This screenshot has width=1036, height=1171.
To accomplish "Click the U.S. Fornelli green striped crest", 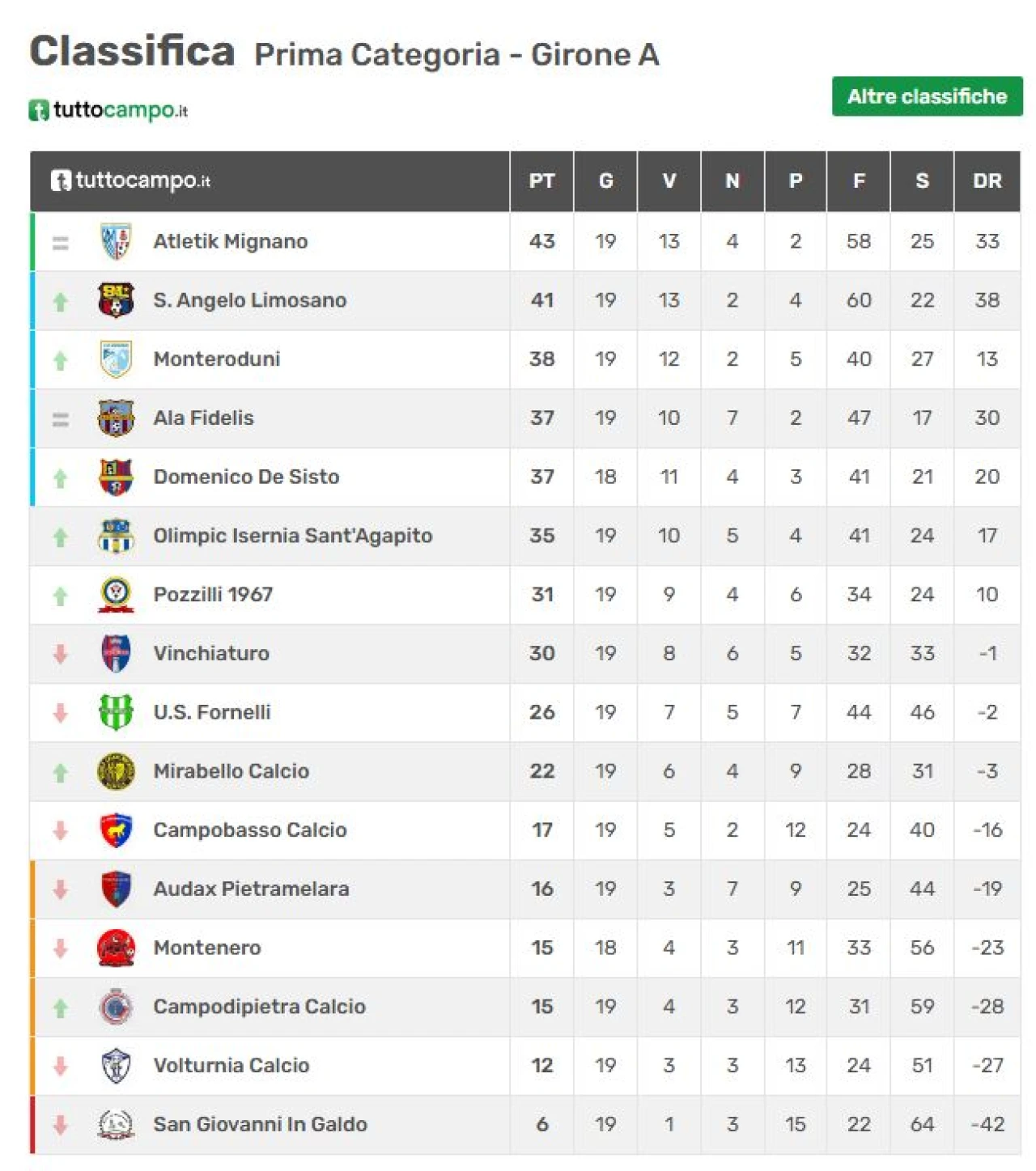I will 116,712.
